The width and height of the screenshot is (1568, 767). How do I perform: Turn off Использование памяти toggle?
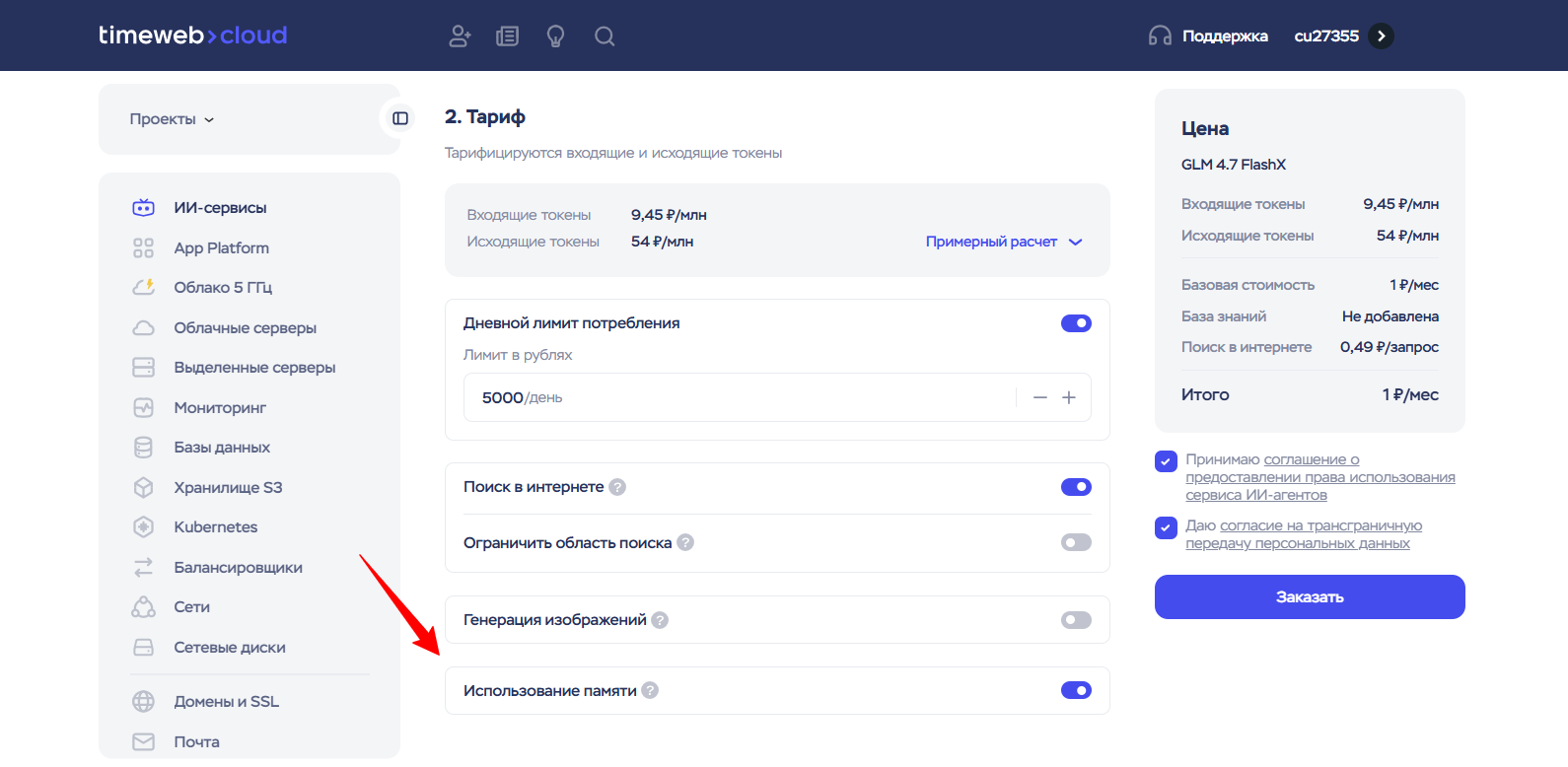(x=1076, y=691)
